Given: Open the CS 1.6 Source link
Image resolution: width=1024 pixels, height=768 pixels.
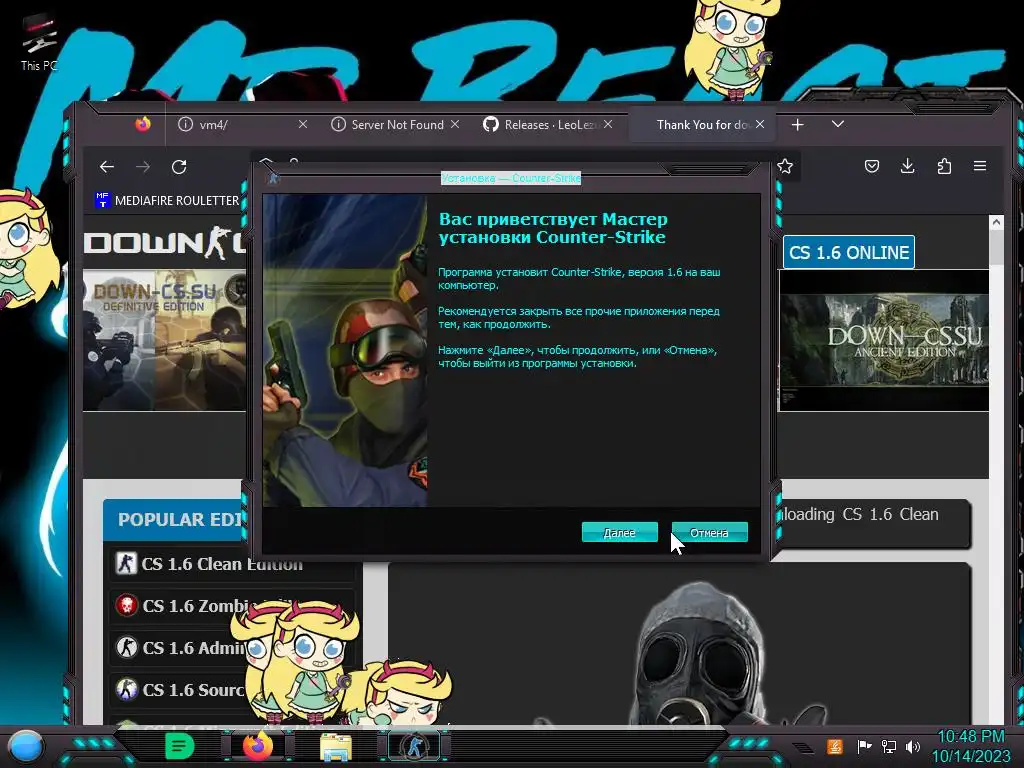Looking at the screenshot, I should click(193, 690).
